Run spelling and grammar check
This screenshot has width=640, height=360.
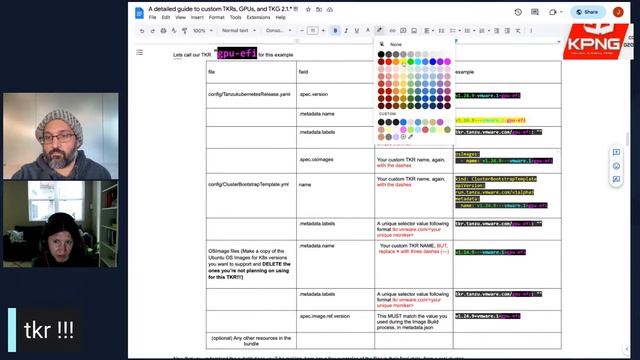point(174,31)
